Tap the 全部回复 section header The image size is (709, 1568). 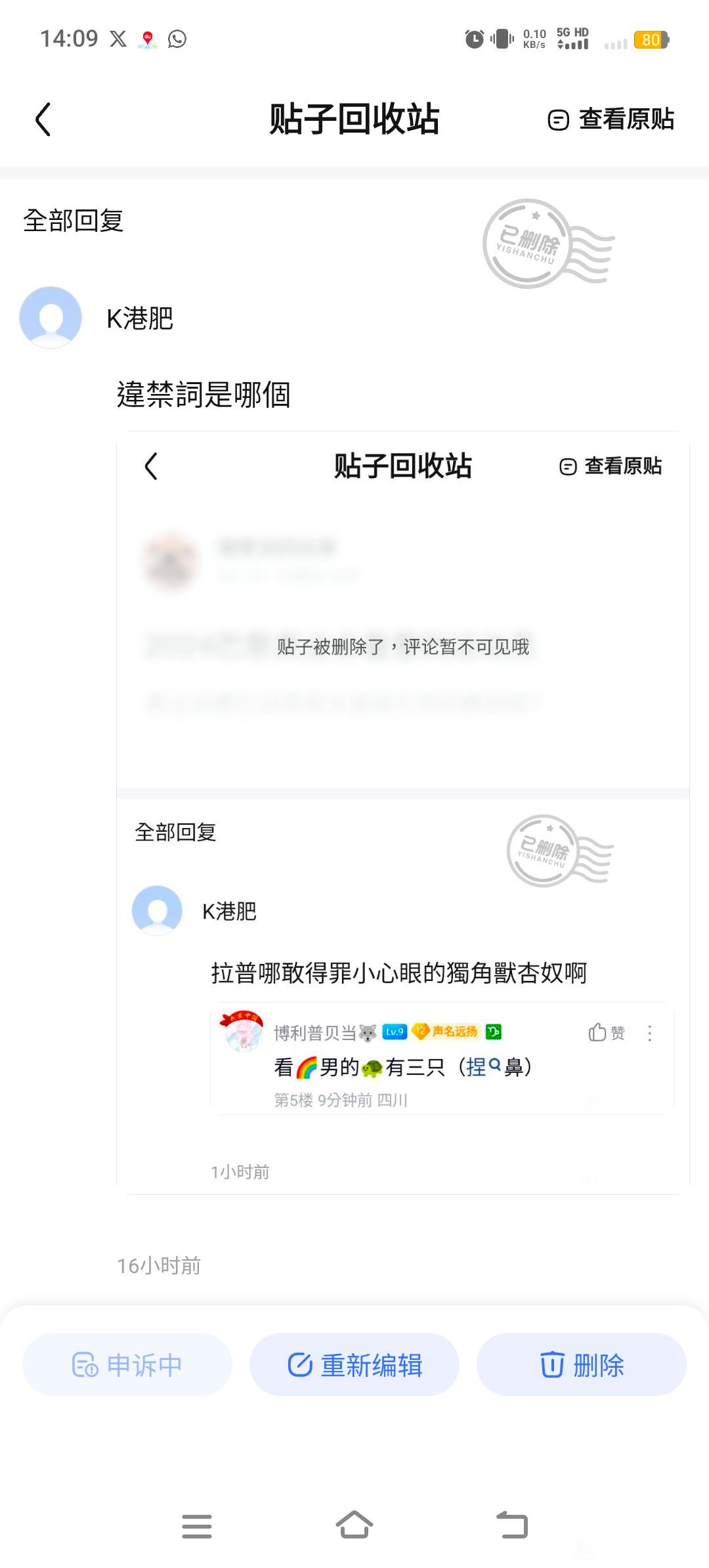pyautogui.click(x=74, y=221)
